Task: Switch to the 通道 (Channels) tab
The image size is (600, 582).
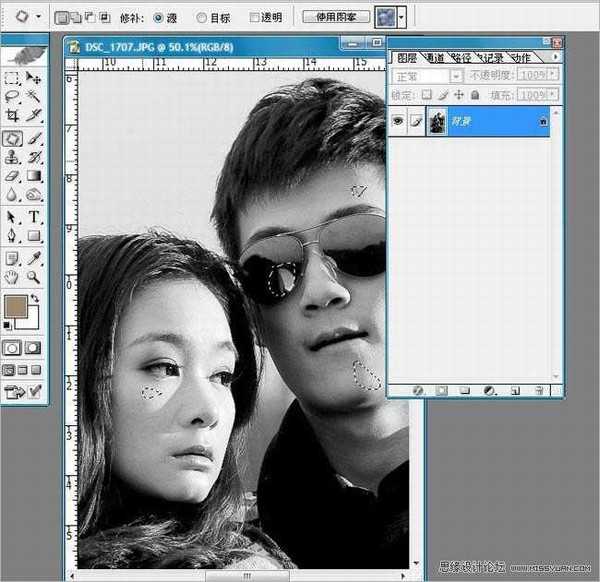Action: click(436, 58)
